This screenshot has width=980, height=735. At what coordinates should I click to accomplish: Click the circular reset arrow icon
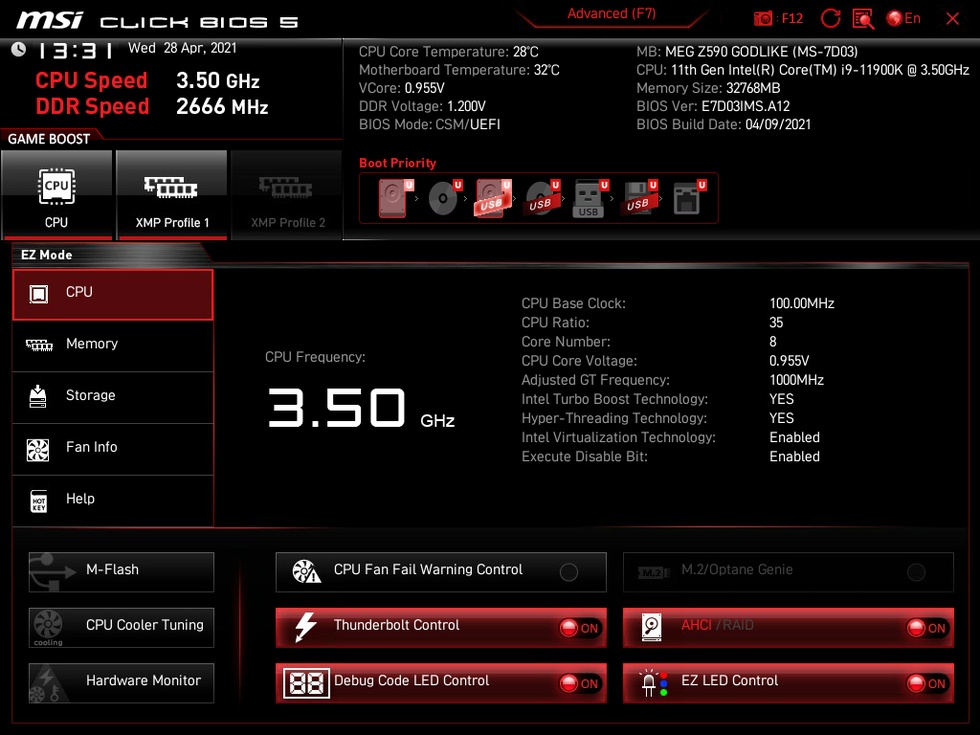(x=830, y=19)
